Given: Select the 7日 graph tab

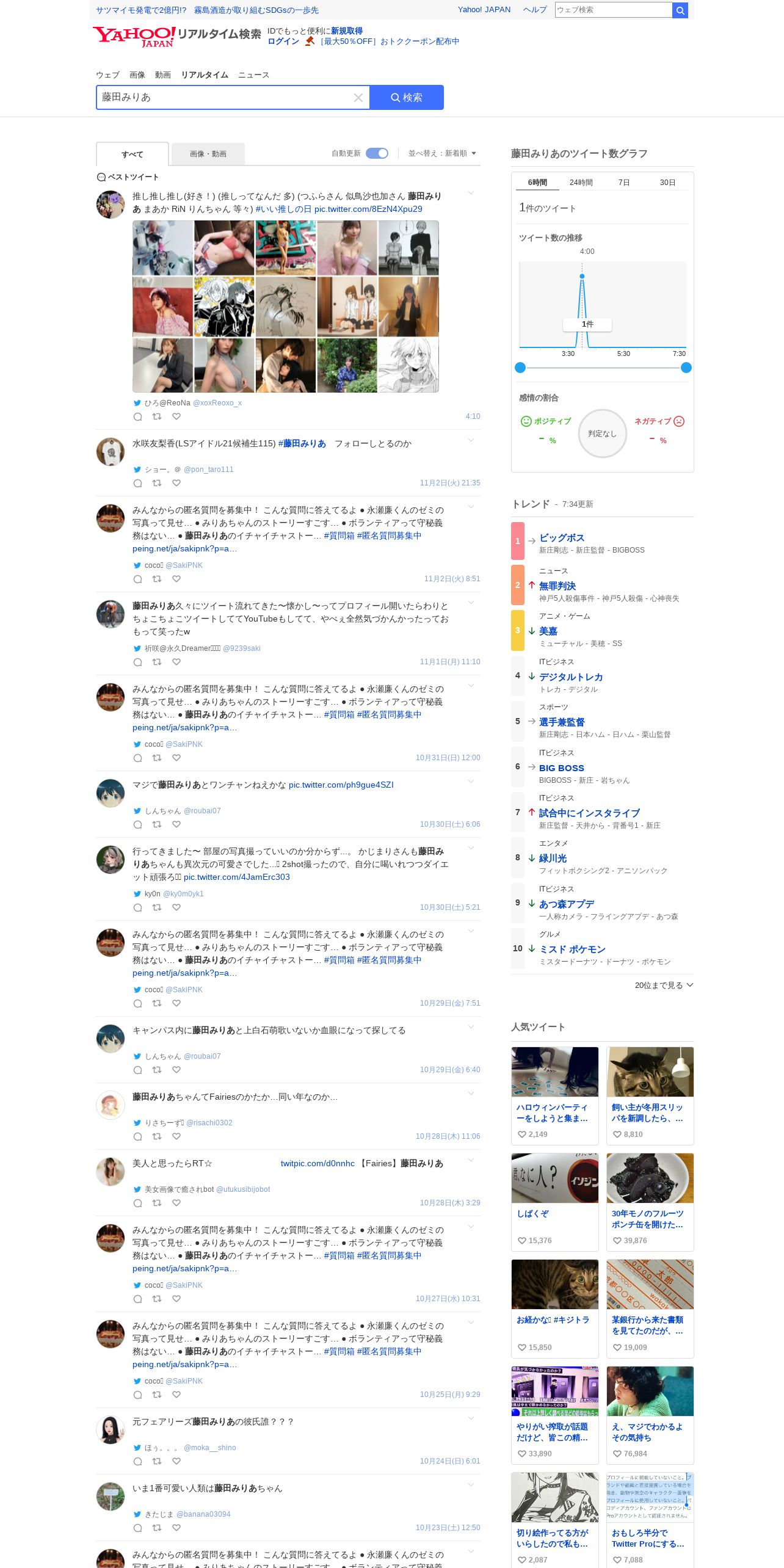Looking at the screenshot, I should click(x=624, y=183).
